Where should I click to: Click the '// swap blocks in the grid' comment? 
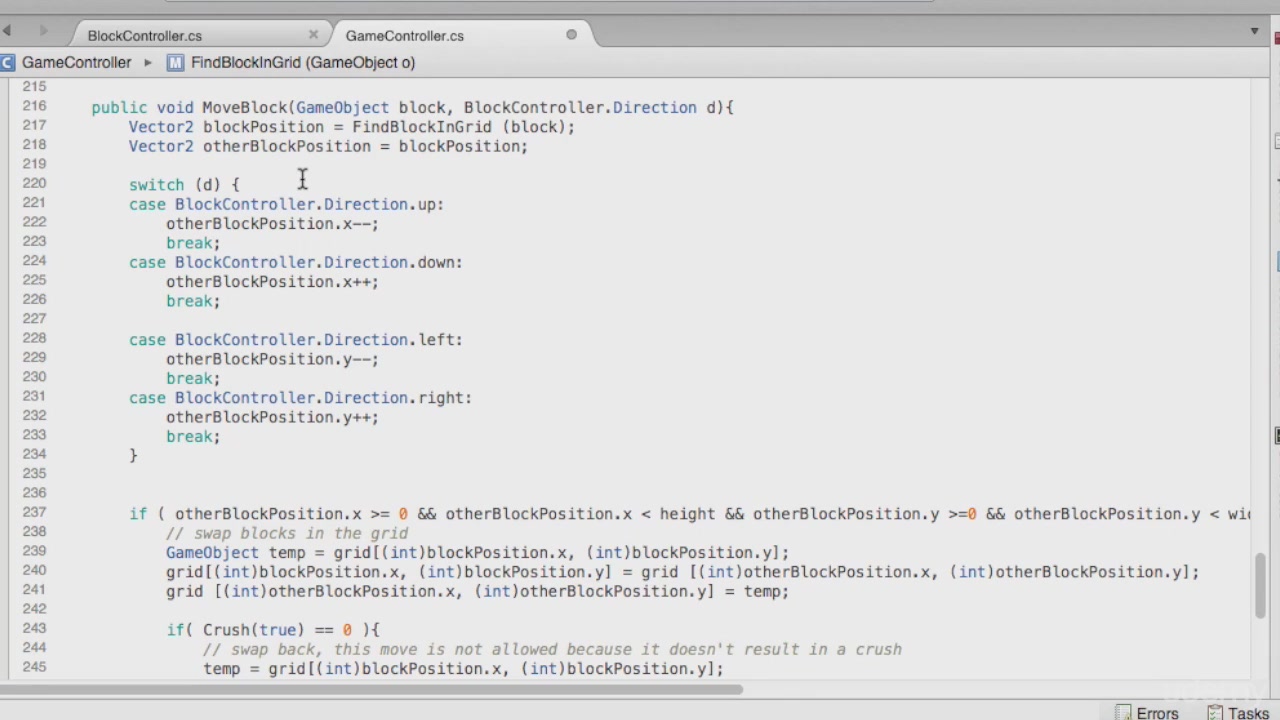pyautogui.click(x=287, y=533)
